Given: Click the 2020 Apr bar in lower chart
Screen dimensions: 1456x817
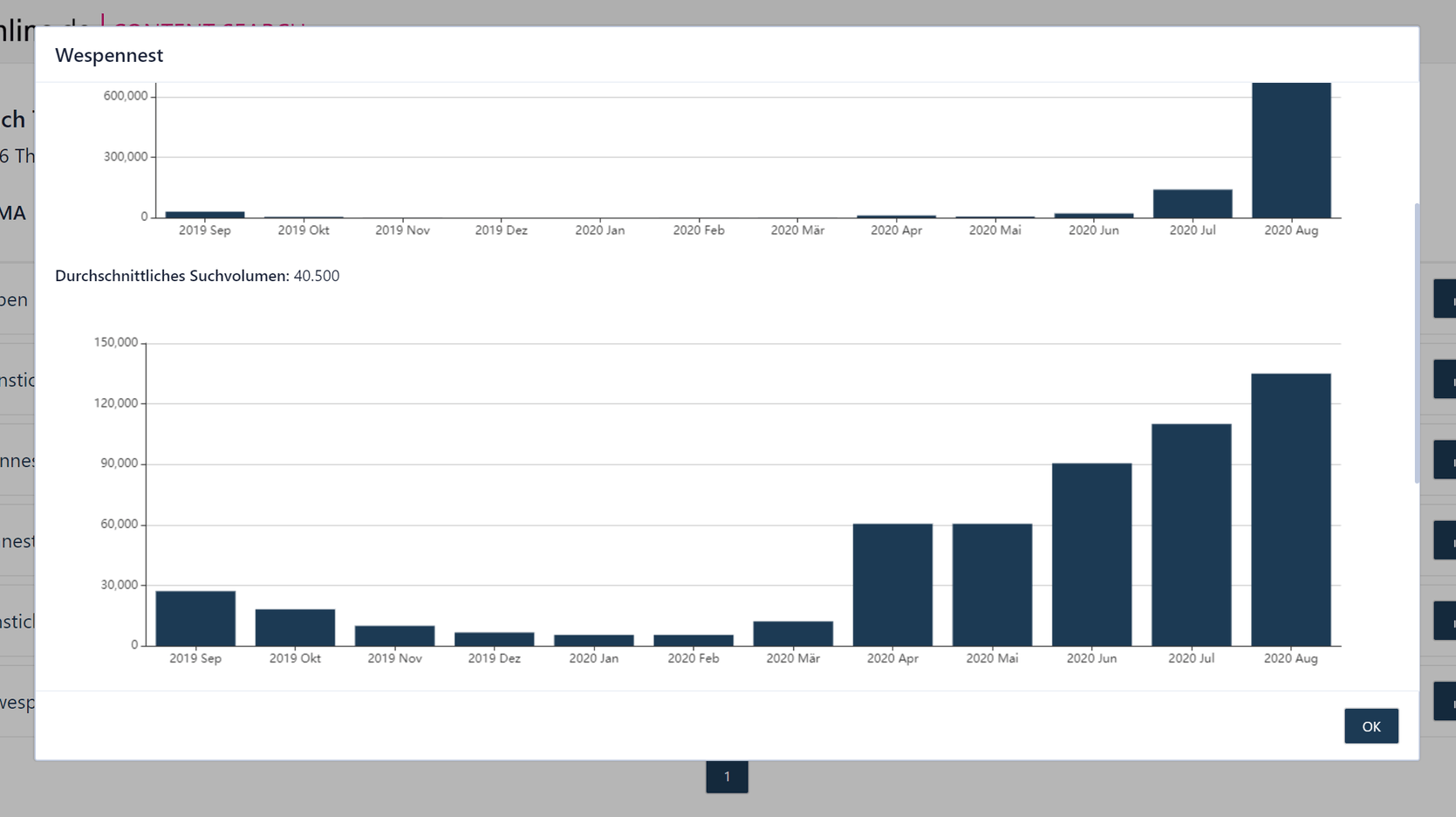Looking at the screenshot, I should [x=892, y=585].
